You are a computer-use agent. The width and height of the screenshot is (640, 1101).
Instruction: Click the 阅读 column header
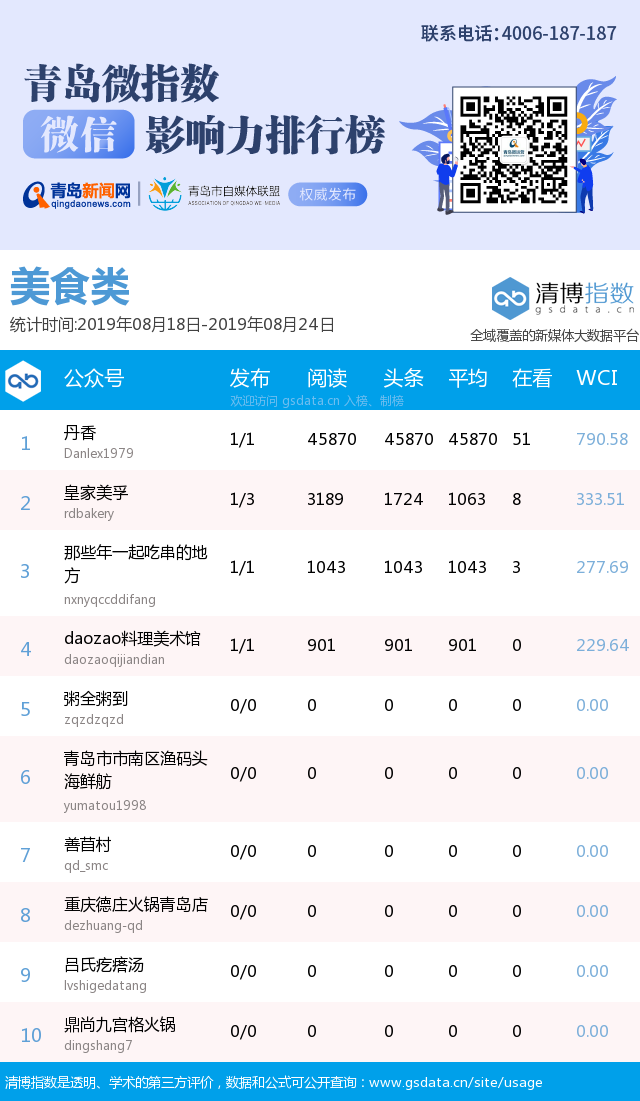click(327, 378)
